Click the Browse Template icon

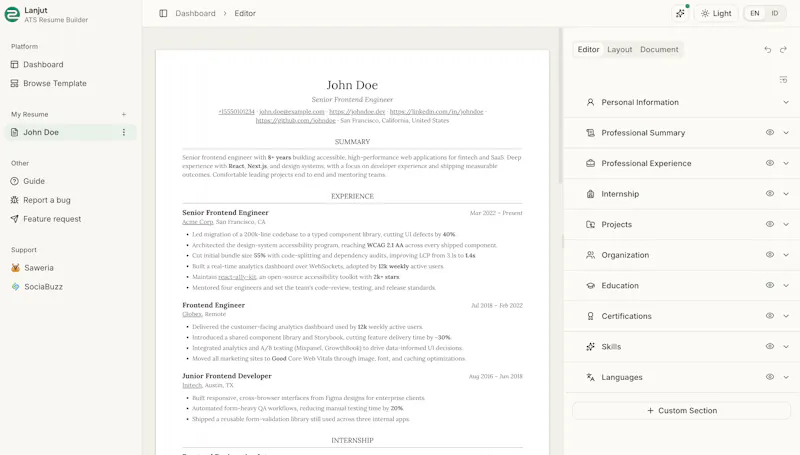coord(14,83)
